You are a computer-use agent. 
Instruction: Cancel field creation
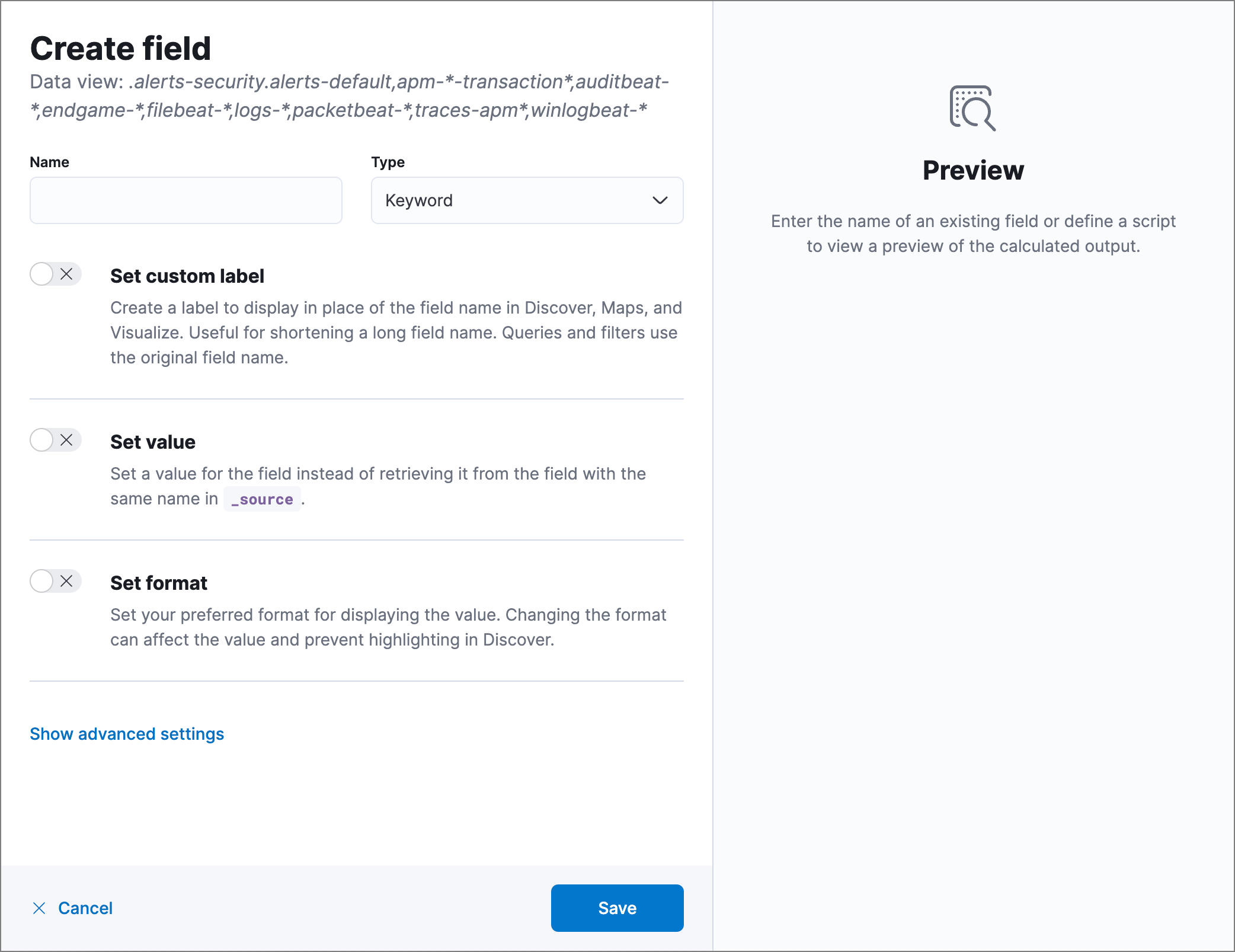pos(85,908)
